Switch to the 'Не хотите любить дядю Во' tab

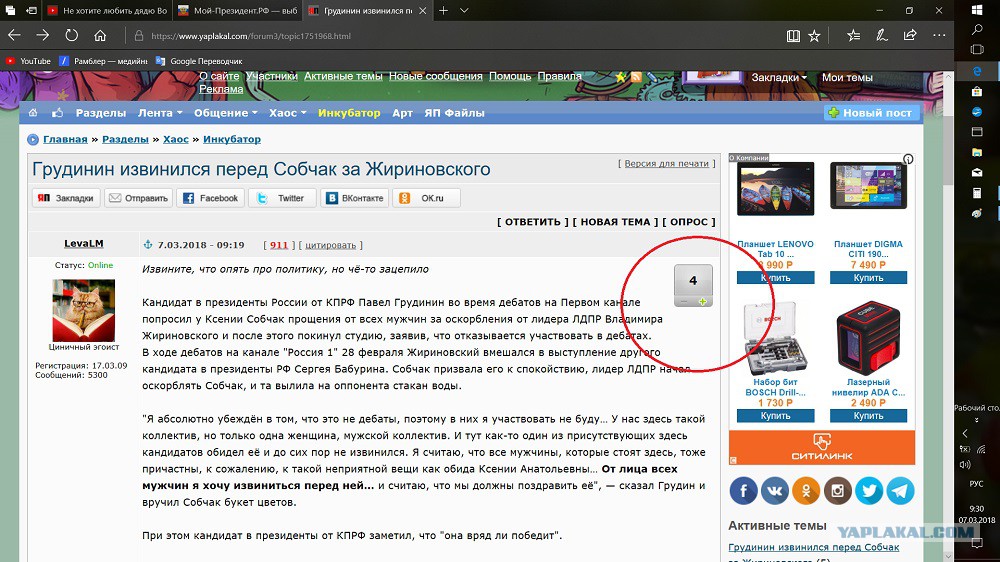coord(107,10)
